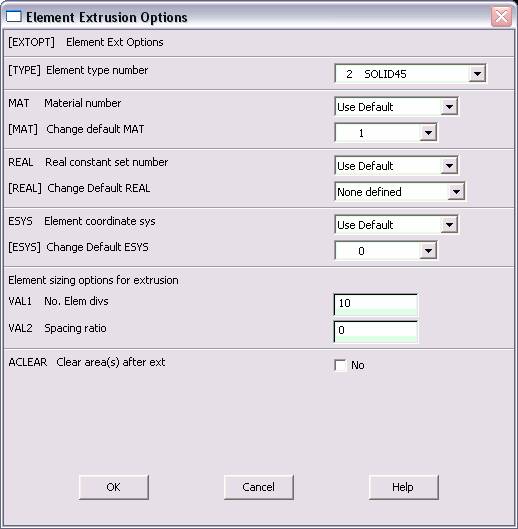The height and width of the screenshot is (529, 518).
Task: Open the Change default MAT dropdown
Action: coord(386,133)
